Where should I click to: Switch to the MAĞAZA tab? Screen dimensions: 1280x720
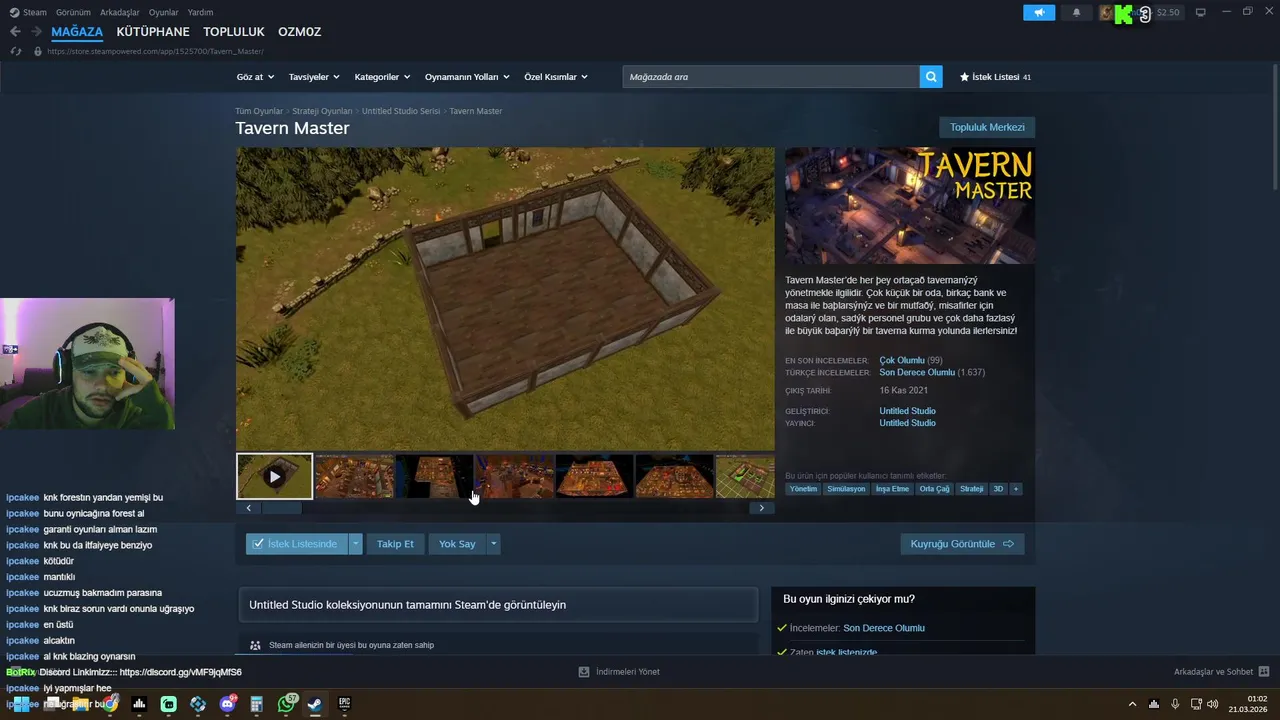[77, 32]
